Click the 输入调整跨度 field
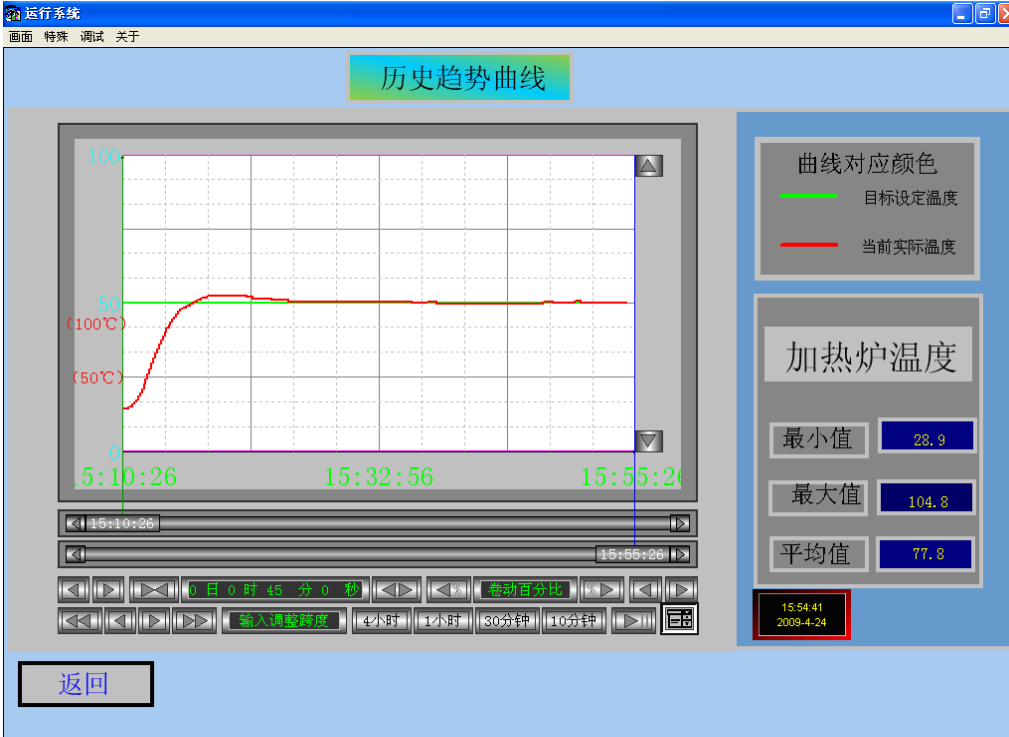The image size is (1009, 737). (284, 620)
